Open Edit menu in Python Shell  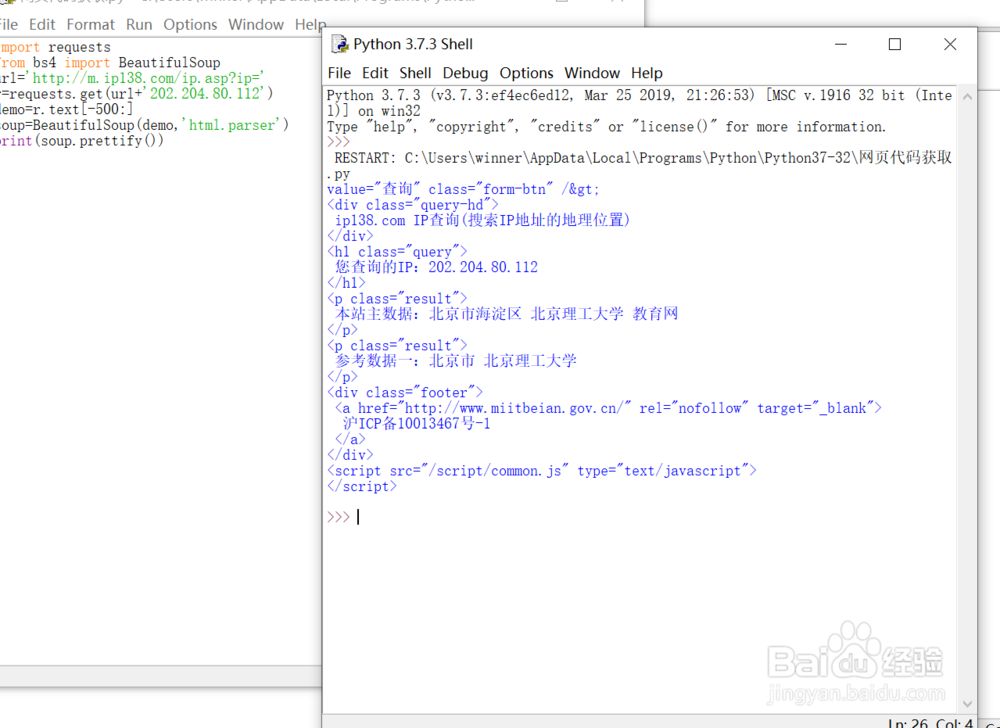point(375,73)
